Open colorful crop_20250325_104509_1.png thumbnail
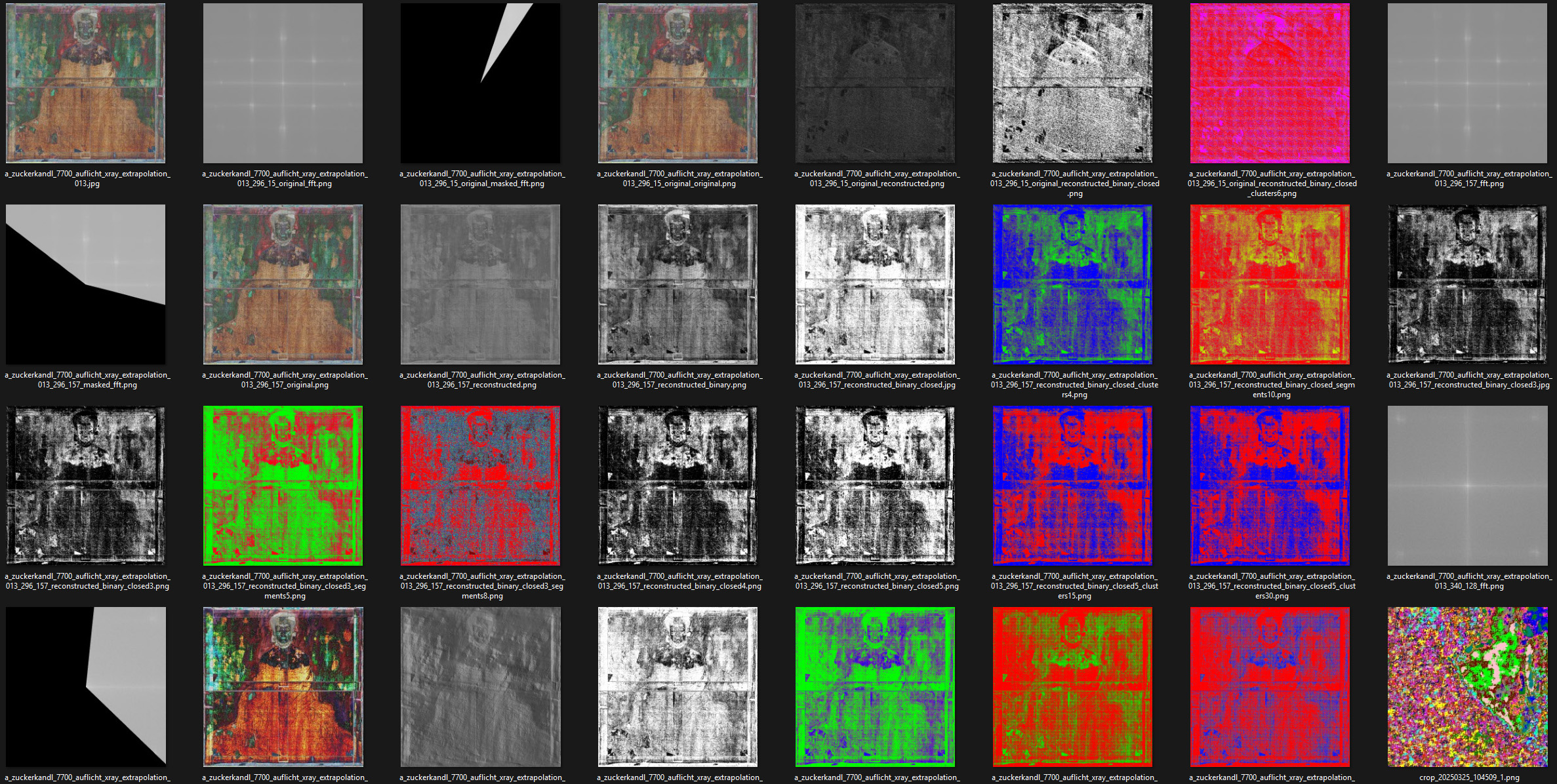This screenshot has height=784, width=1557. (1467, 687)
